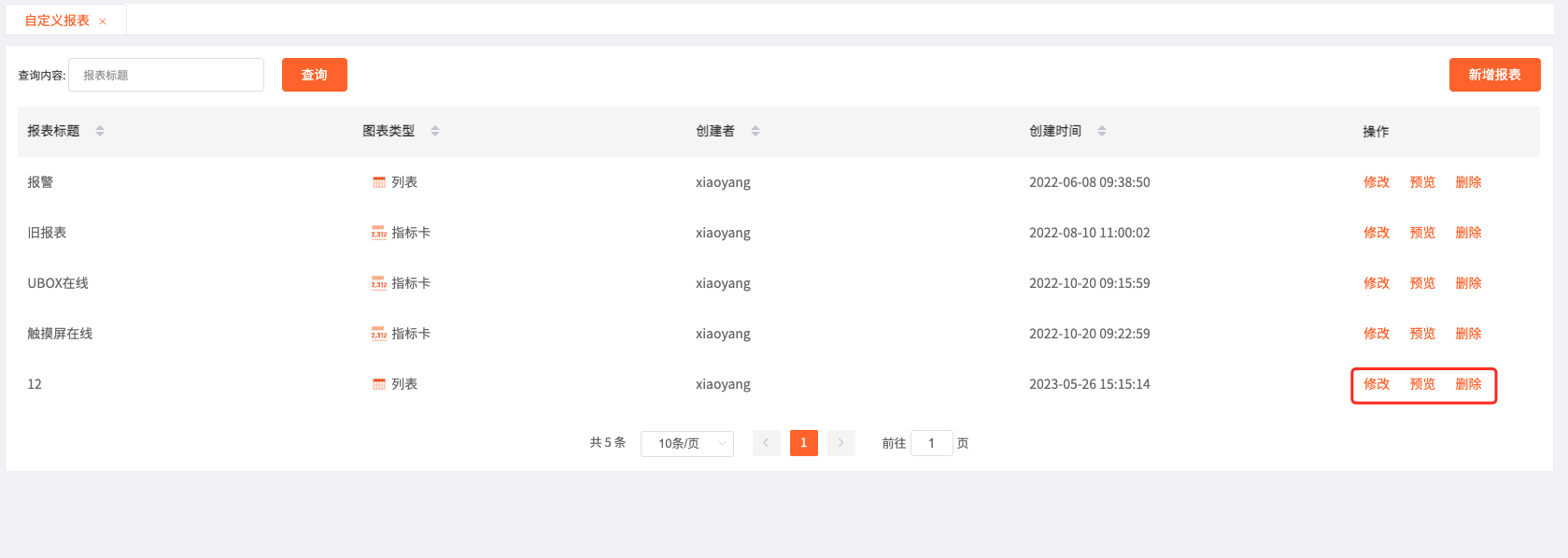This screenshot has width=1568, height=558.
Task: Click the 共 5 条 total count text
Action: tap(608, 443)
